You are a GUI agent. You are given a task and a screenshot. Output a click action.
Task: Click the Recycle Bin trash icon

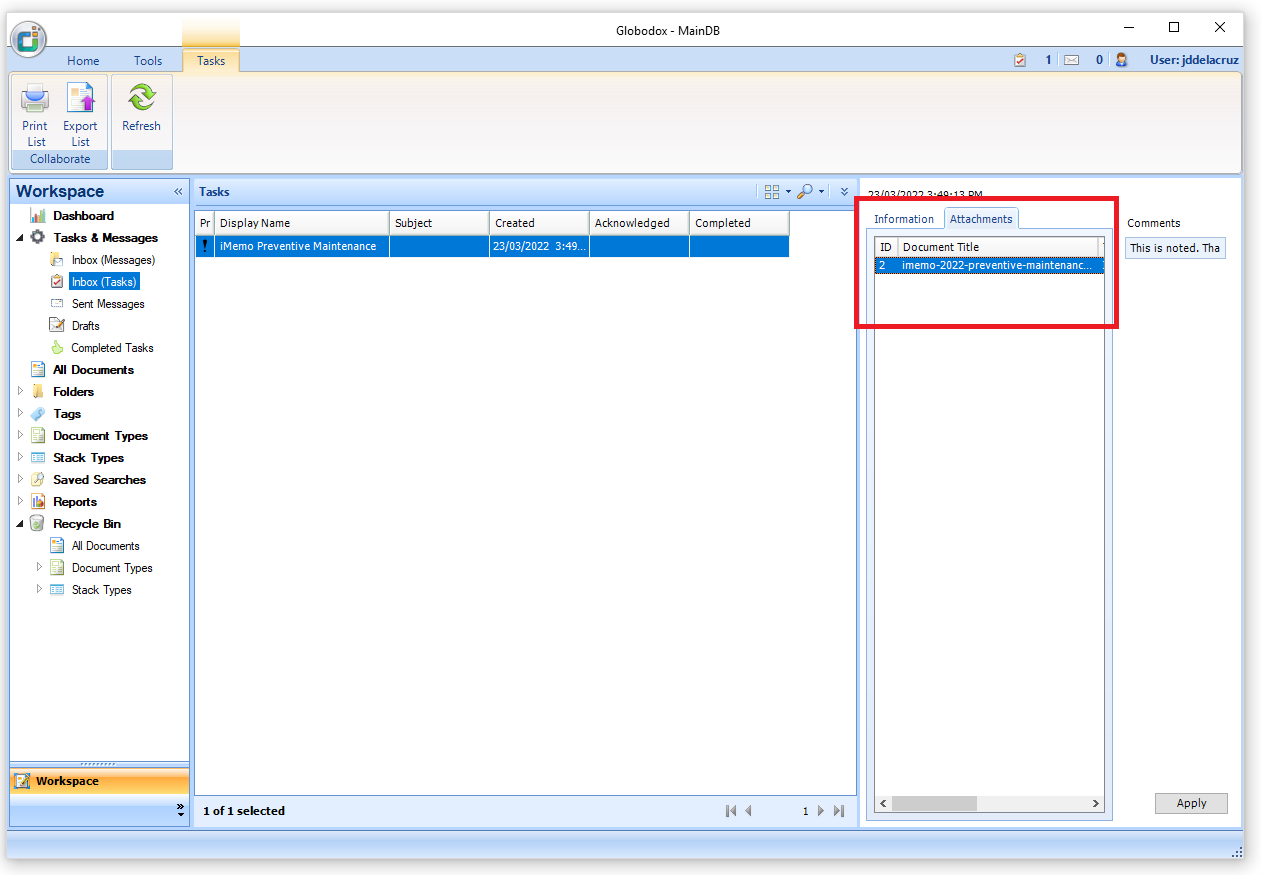tap(38, 524)
